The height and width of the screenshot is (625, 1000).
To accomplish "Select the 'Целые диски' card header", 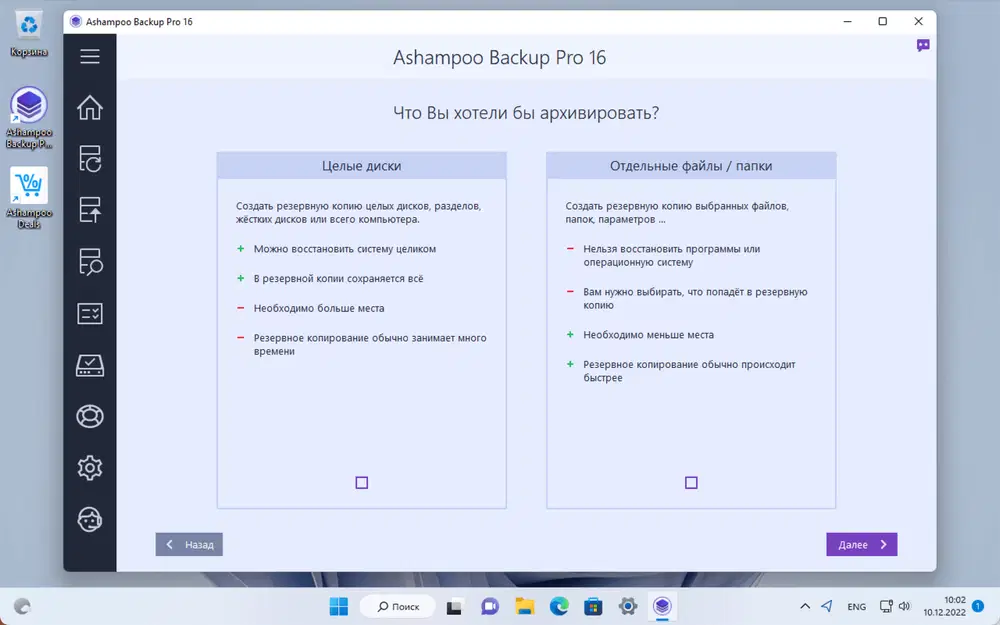I will pos(362,166).
